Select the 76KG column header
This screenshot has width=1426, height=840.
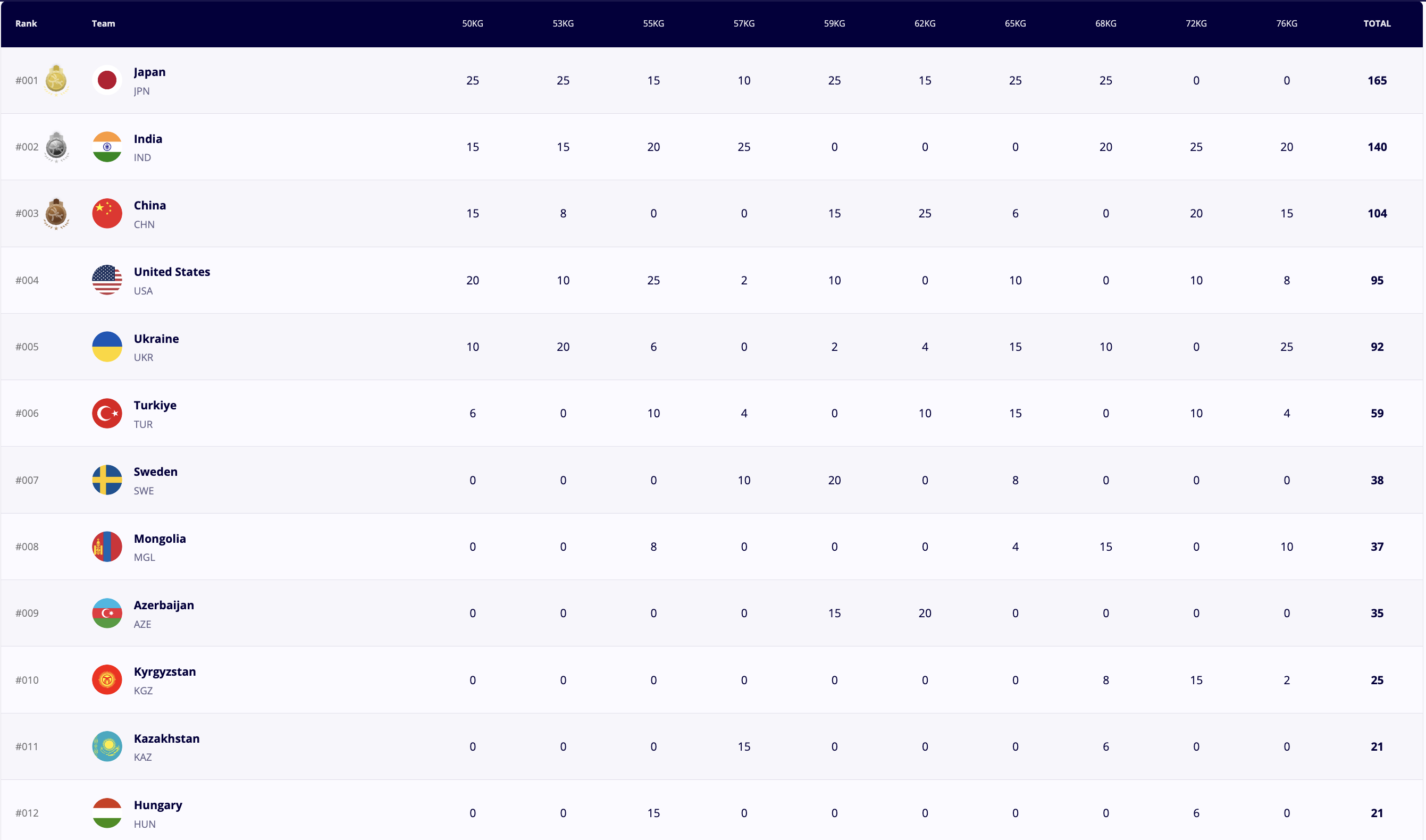point(1287,23)
